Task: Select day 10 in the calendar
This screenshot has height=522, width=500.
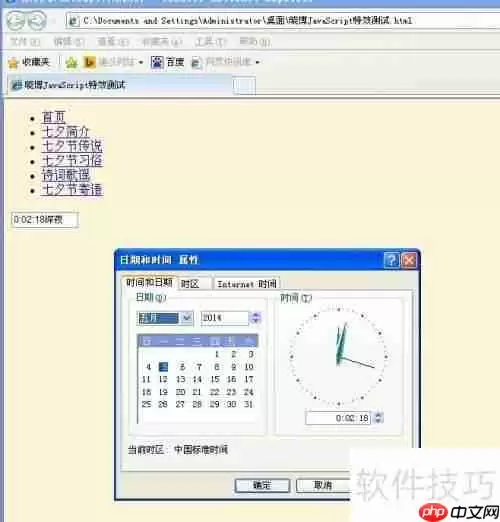Action: coord(249,367)
